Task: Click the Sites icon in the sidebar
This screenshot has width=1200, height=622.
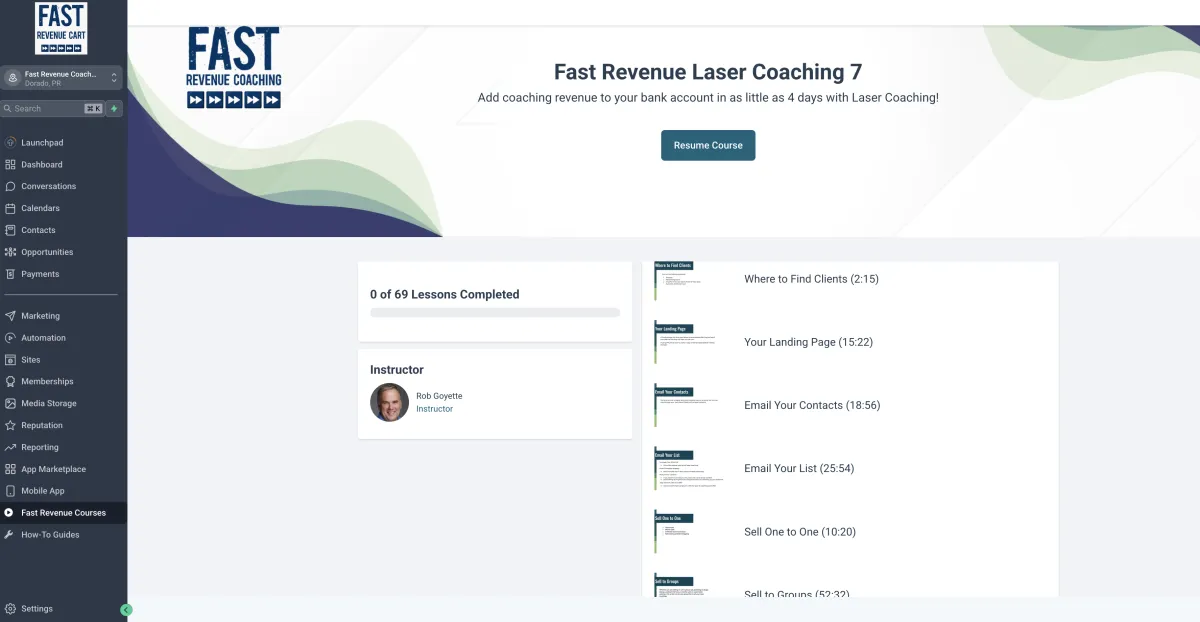Action: pos(10,360)
